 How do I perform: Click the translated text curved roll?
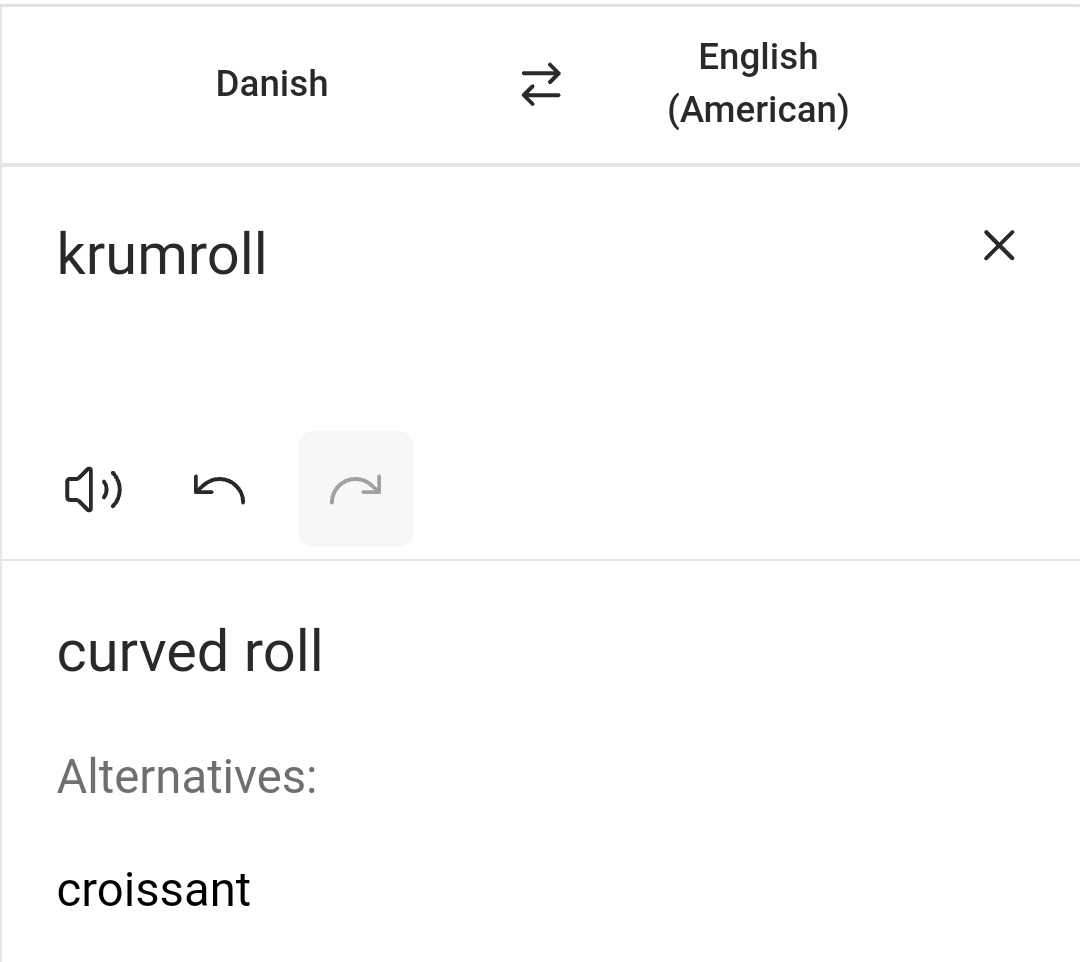pos(189,651)
